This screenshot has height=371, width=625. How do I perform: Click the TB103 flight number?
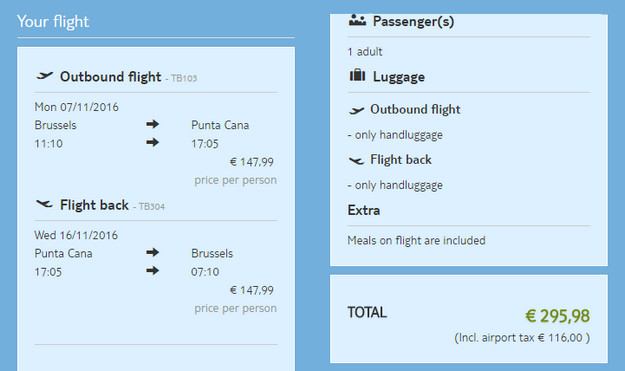pyautogui.click(x=184, y=78)
